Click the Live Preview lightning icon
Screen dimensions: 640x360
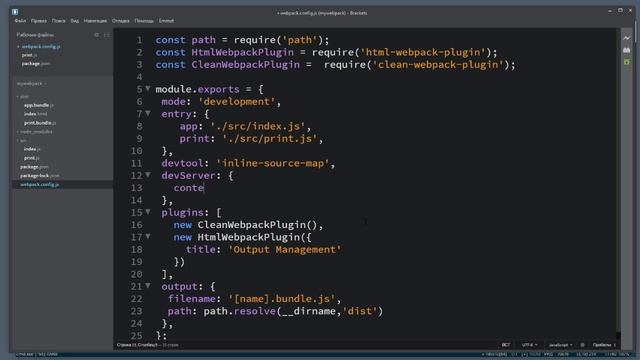pos(627,38)
